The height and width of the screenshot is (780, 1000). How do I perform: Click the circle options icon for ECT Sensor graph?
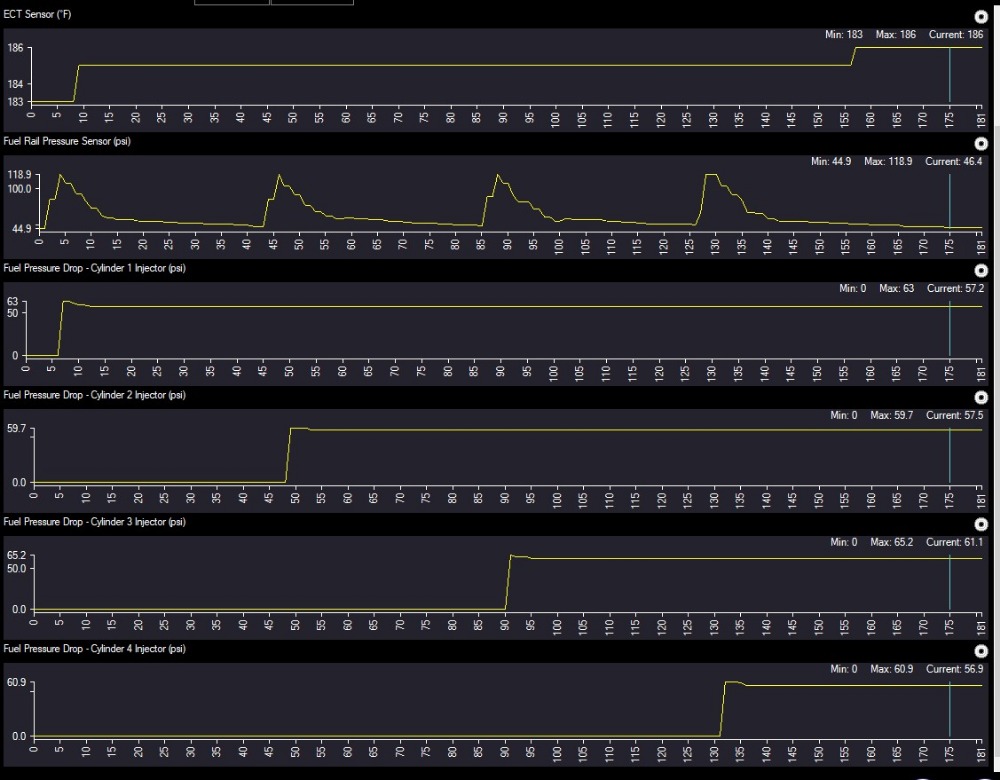(x=981, y=17)
